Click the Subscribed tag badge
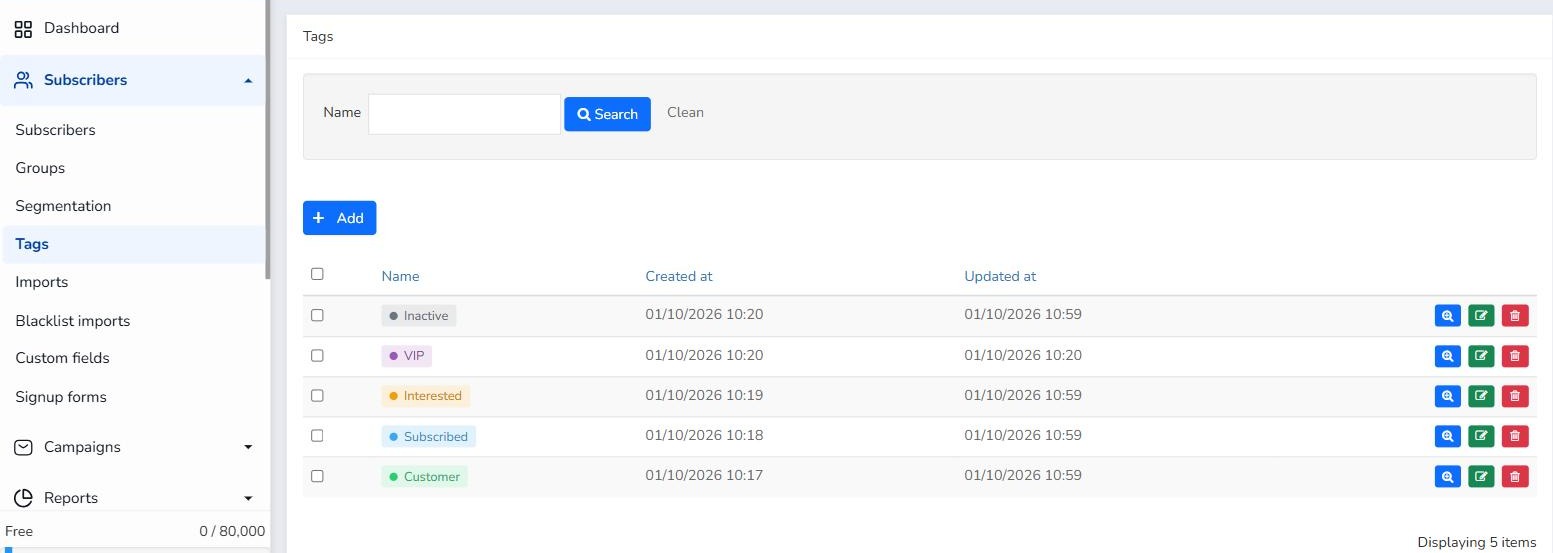 point(428,437)
